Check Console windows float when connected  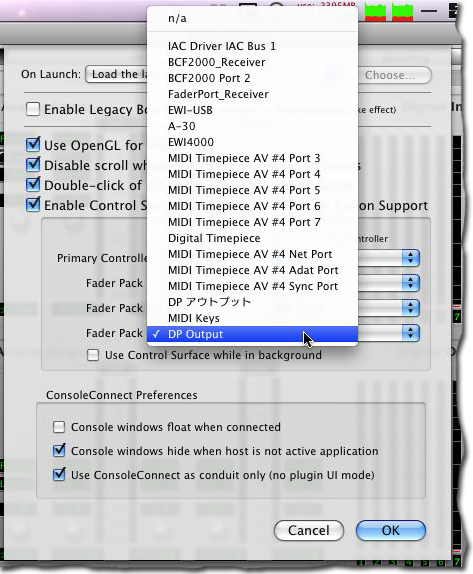coord(59,427)
